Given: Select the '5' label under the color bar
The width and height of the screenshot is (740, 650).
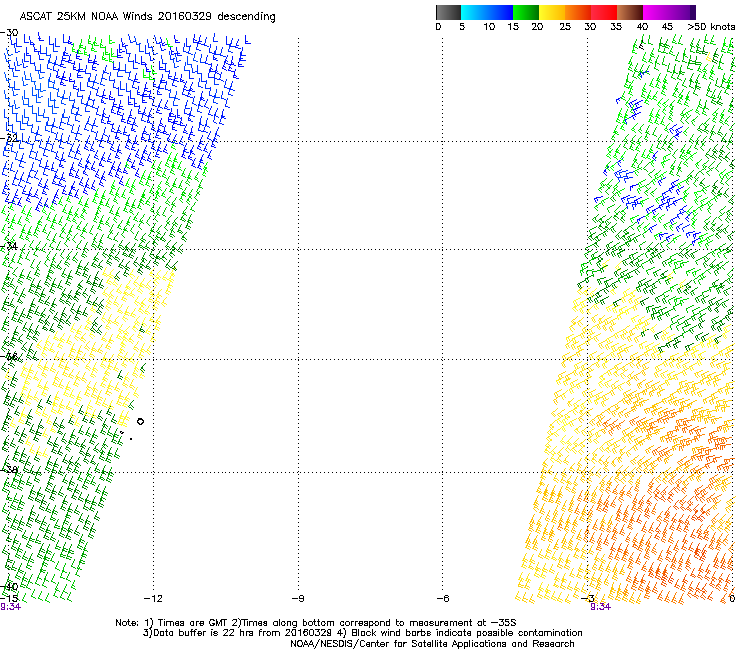Looking at the screenshot, I should (462, 27).
